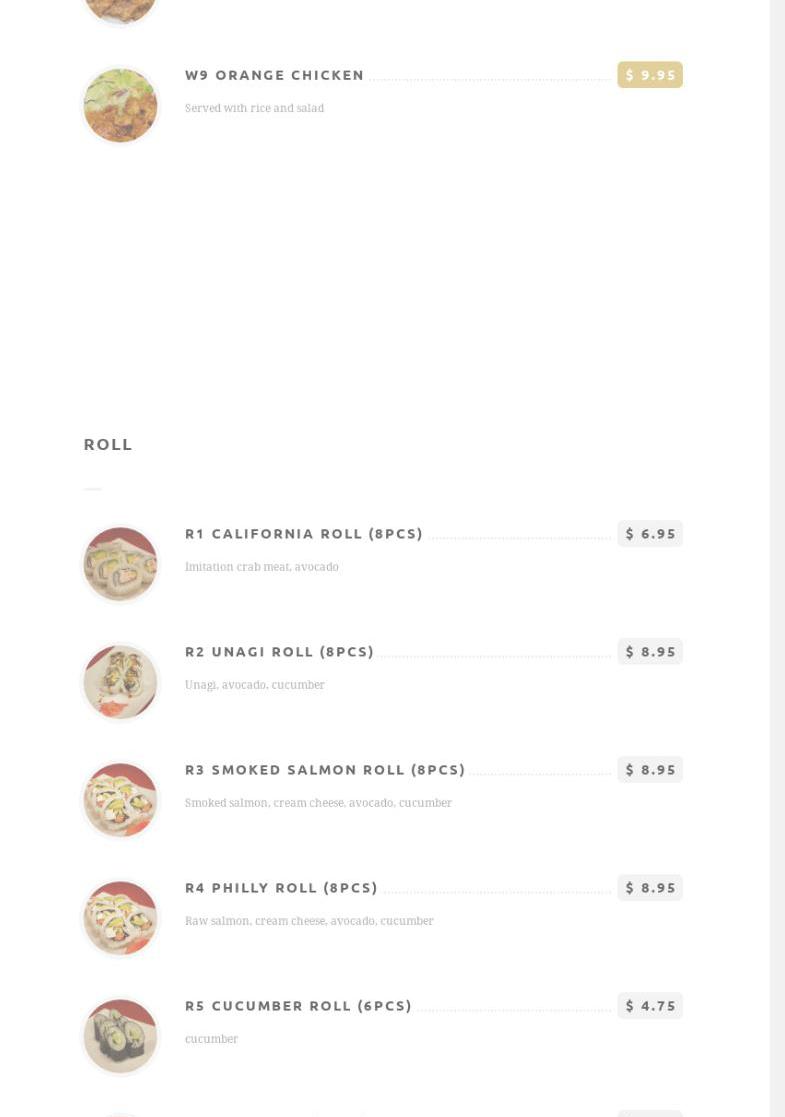Open the W9 Orange Chicken menu item title

coord(274,75)
